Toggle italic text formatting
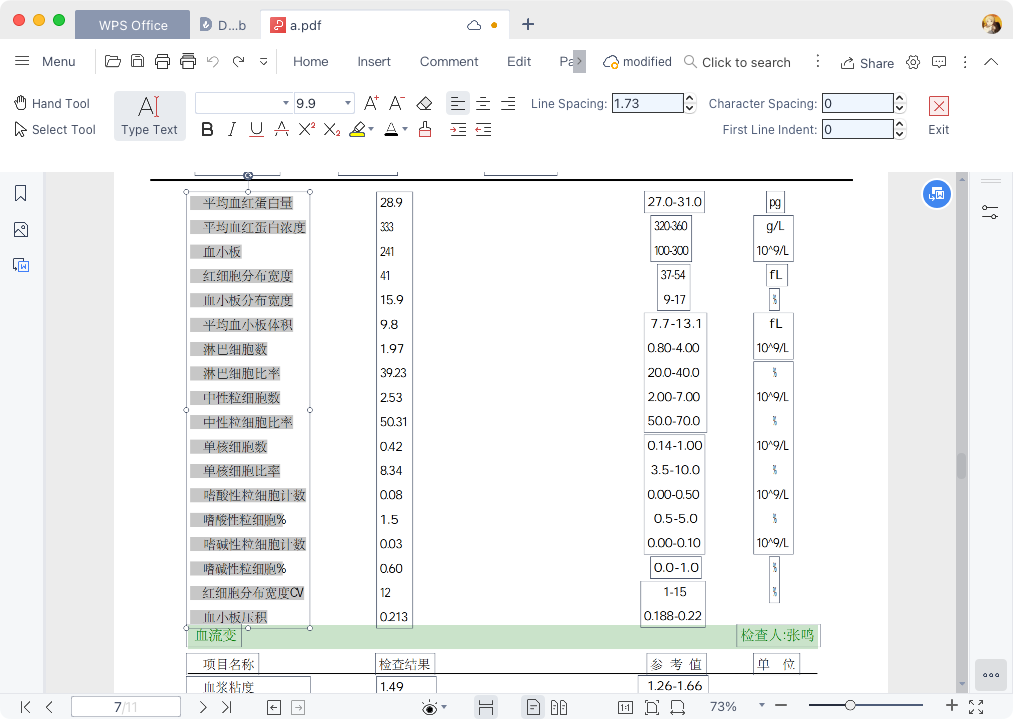The image size is (1013, 719). pos(232,129)
